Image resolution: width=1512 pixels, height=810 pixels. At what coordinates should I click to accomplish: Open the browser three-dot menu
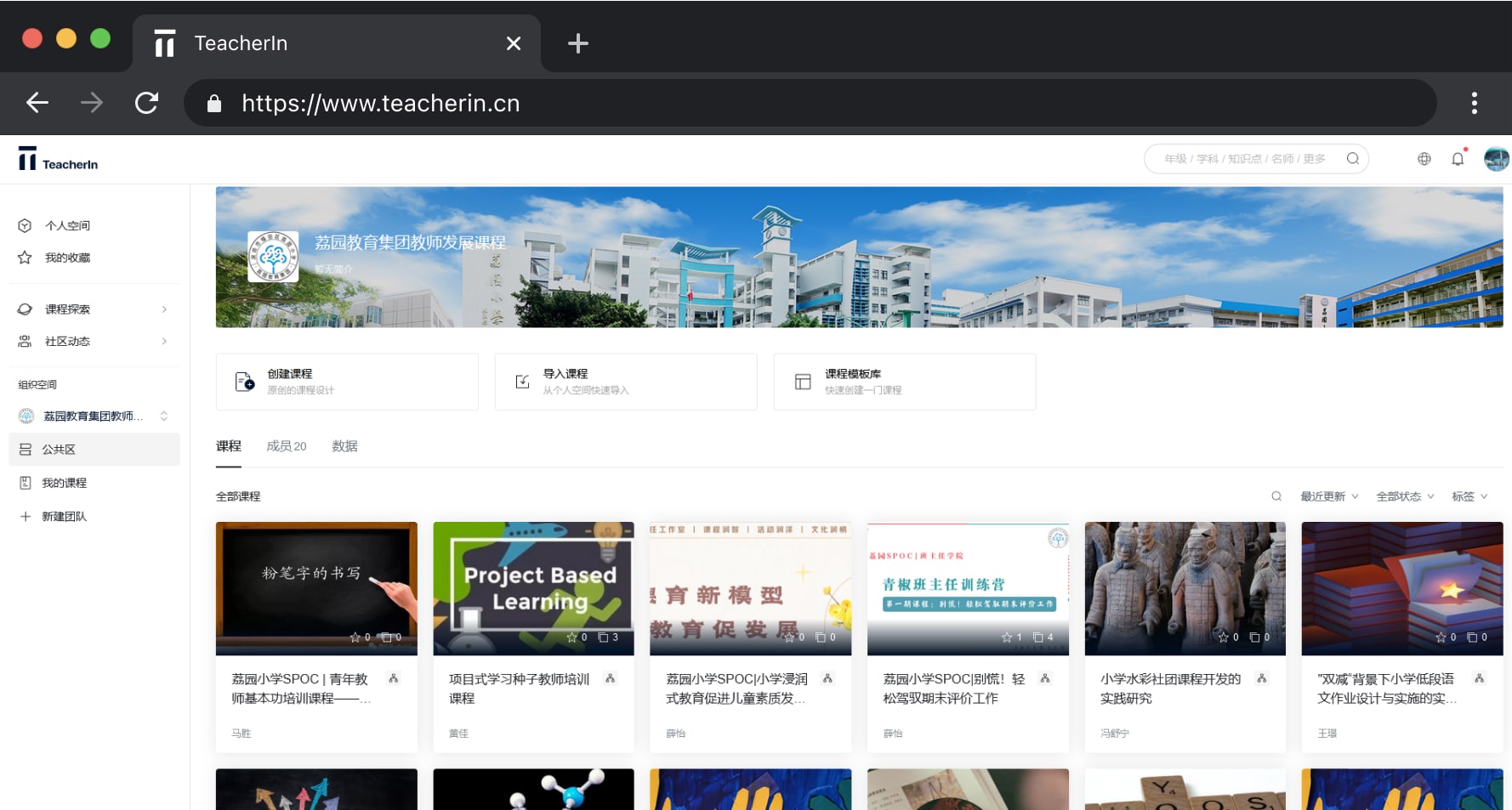(1474, 104)
